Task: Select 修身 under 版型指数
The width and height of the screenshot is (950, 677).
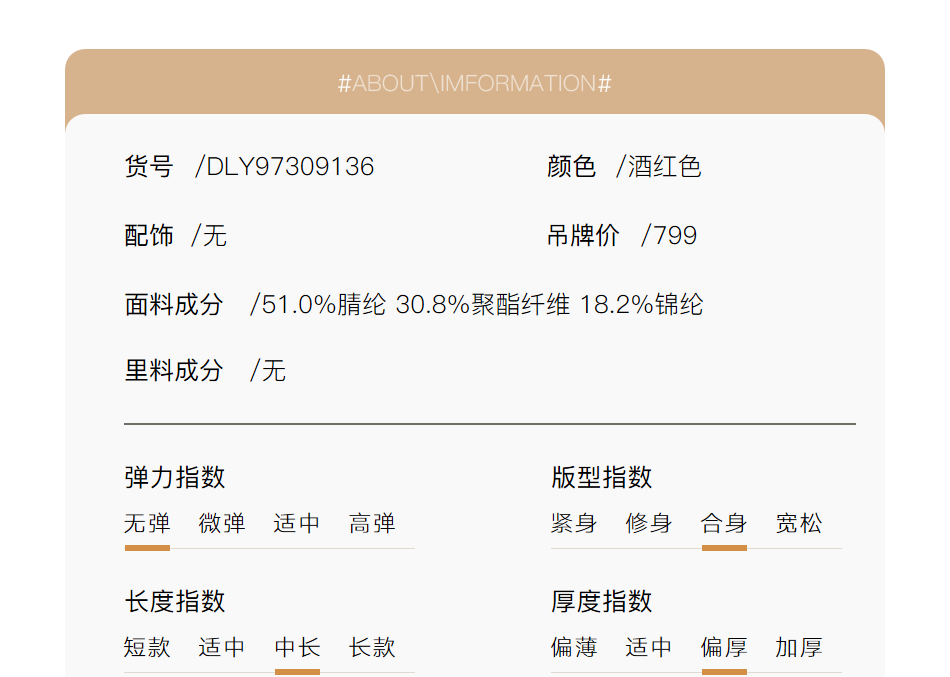Action: 649,524
